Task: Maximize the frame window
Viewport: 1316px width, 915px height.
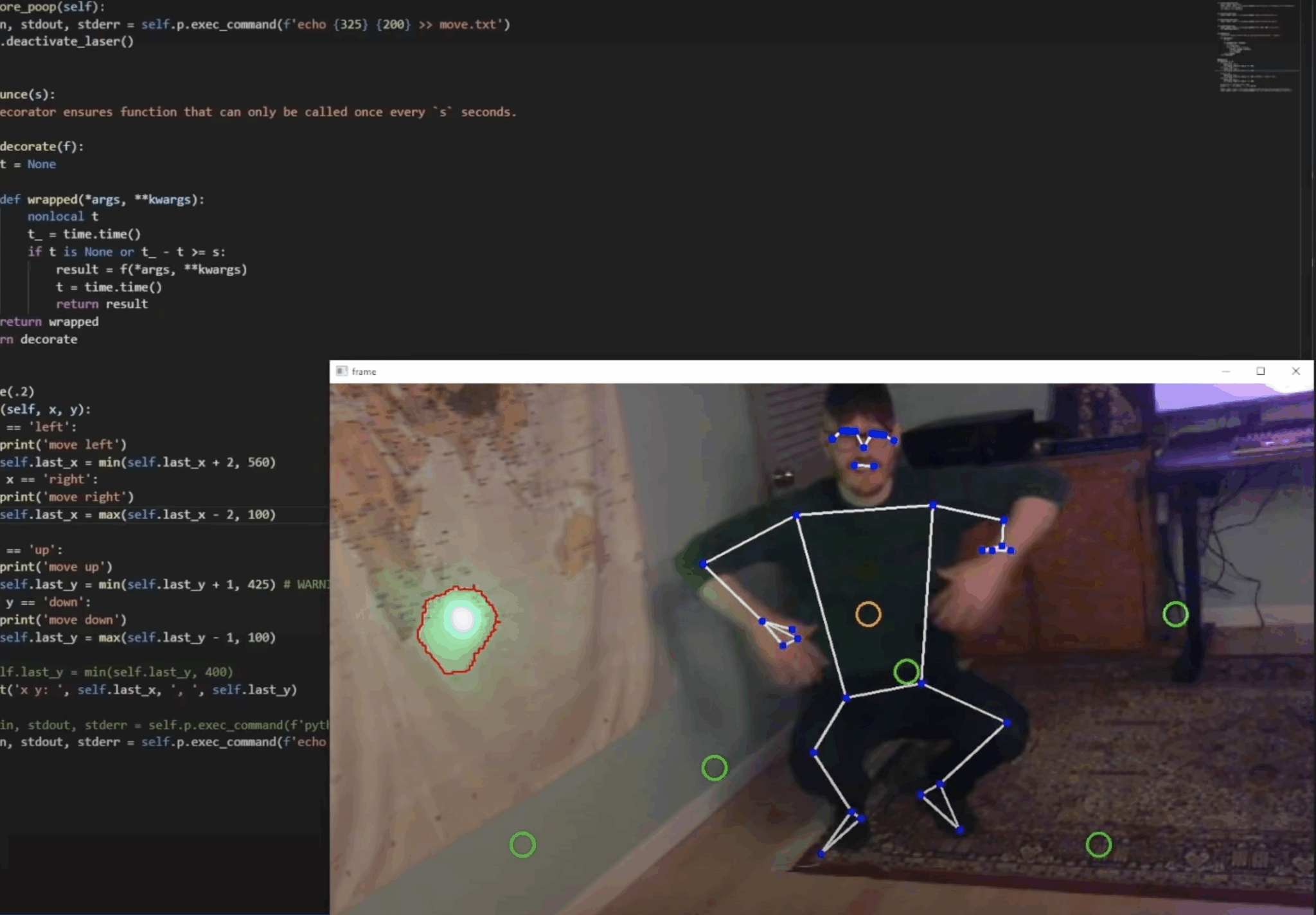Action: coord(1261,371)
